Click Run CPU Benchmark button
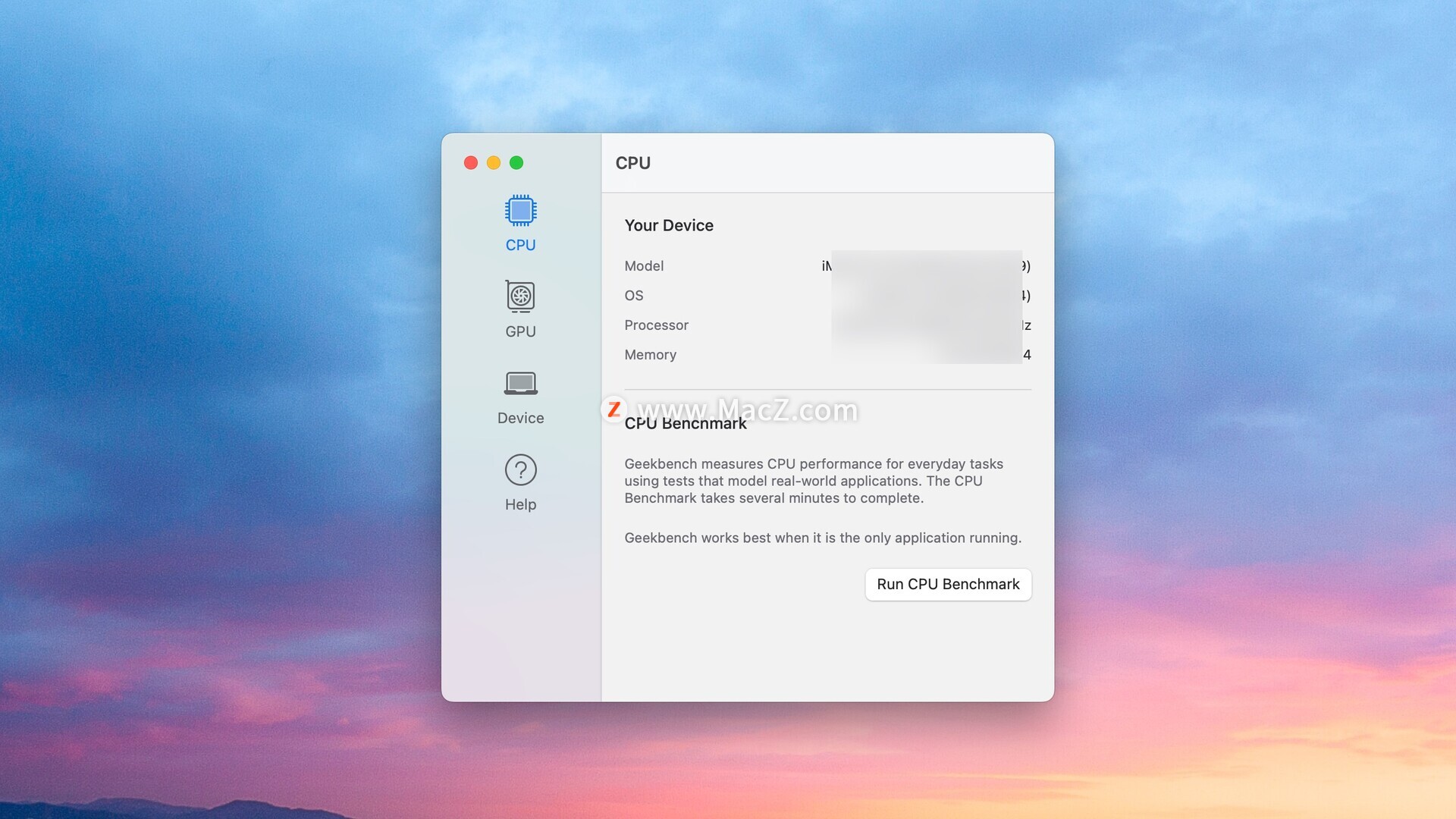1456x819 pixels. [x=948, y=585]
